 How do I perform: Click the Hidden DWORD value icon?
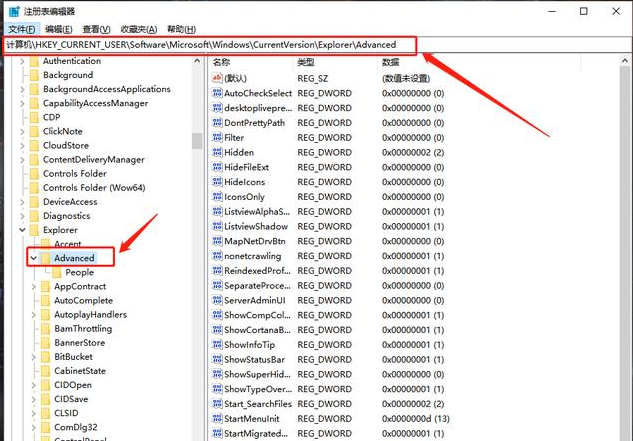[217, 152]
